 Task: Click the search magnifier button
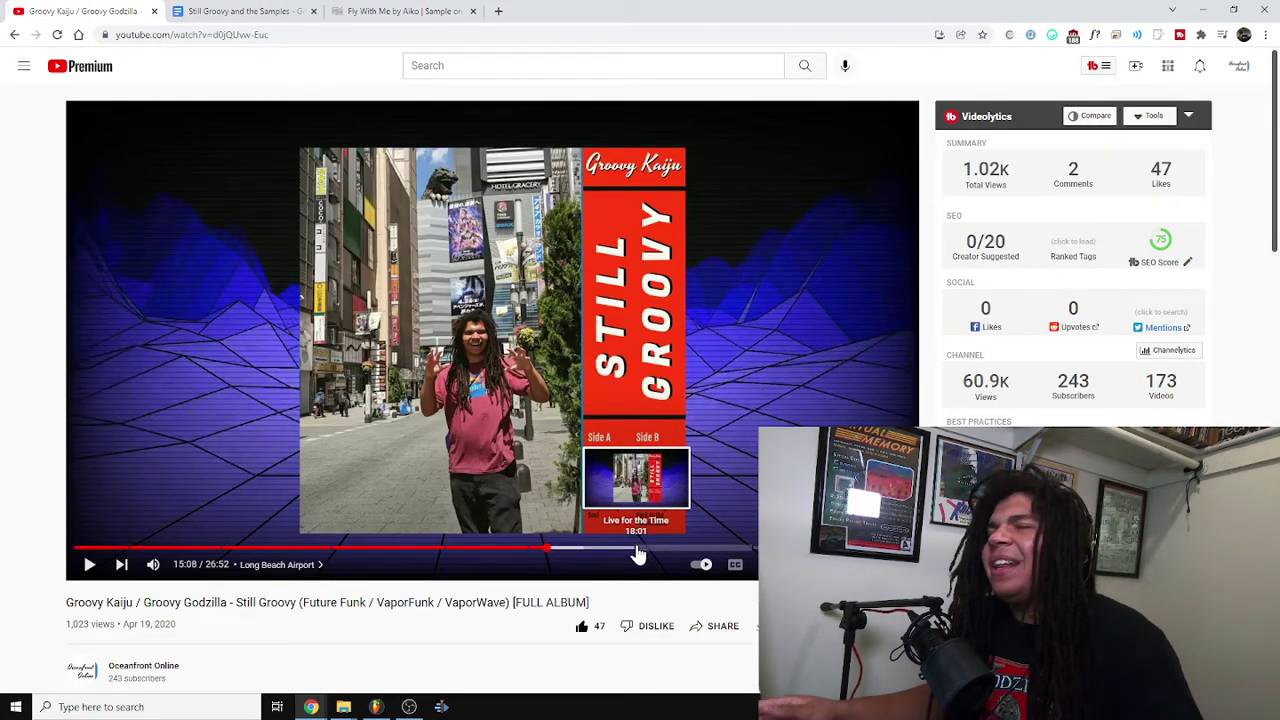805,66
